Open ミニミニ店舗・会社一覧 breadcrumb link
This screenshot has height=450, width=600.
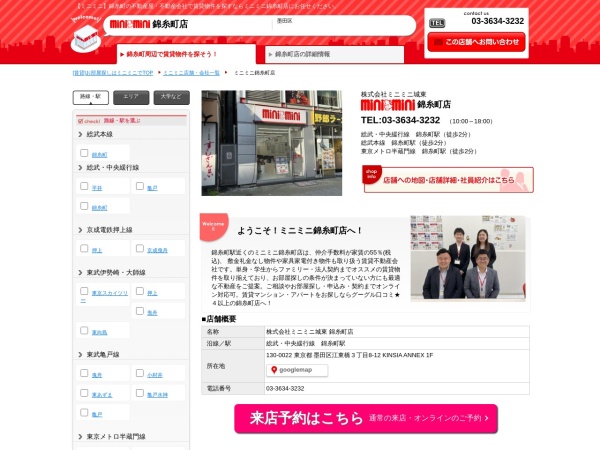pyautogui.click(x=191, y=73)
